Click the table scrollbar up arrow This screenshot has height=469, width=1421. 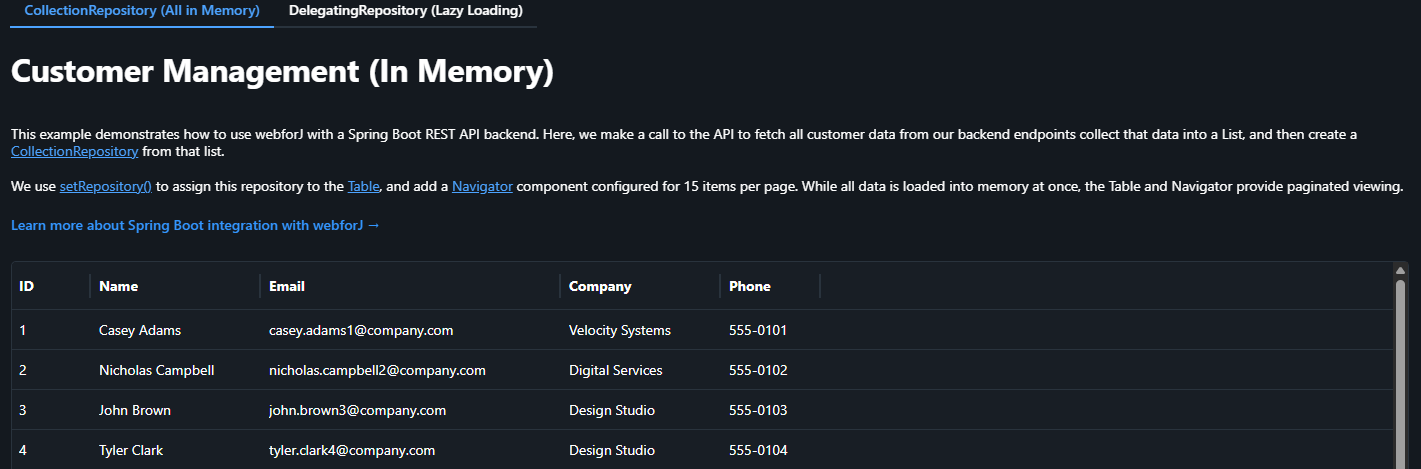tap(1400, 270)
